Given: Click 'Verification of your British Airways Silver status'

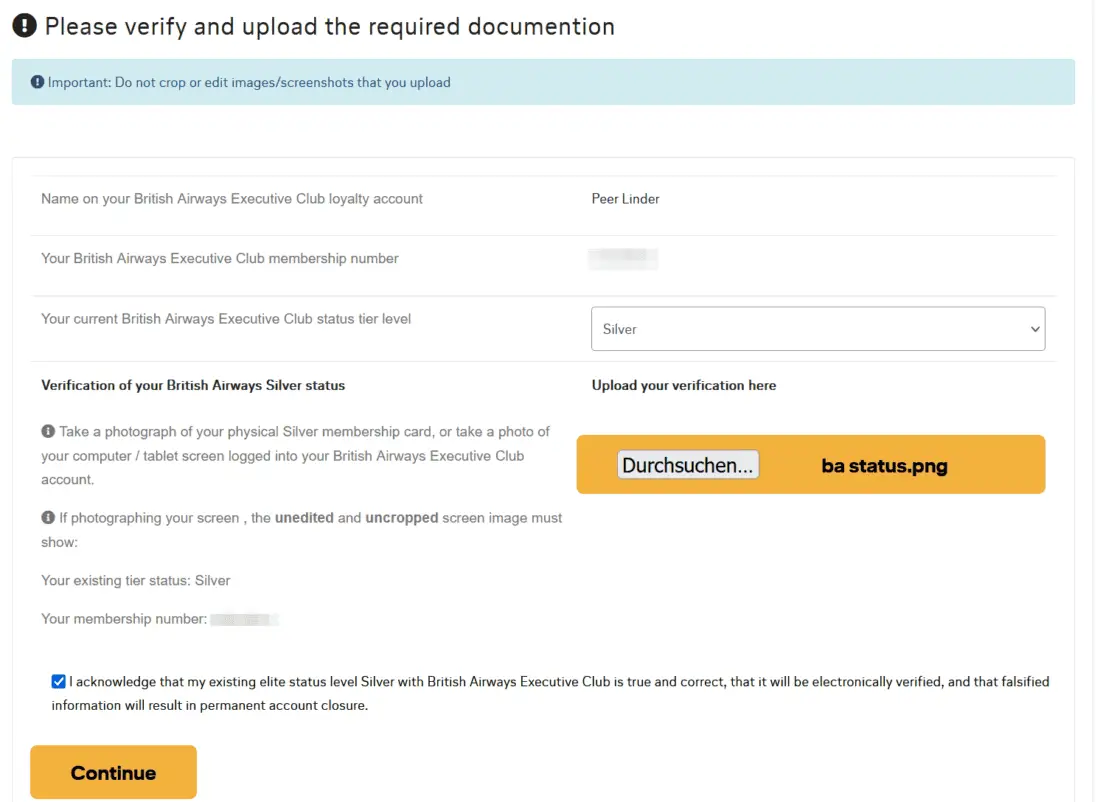Looking at the screenshot, I should 193,385.
